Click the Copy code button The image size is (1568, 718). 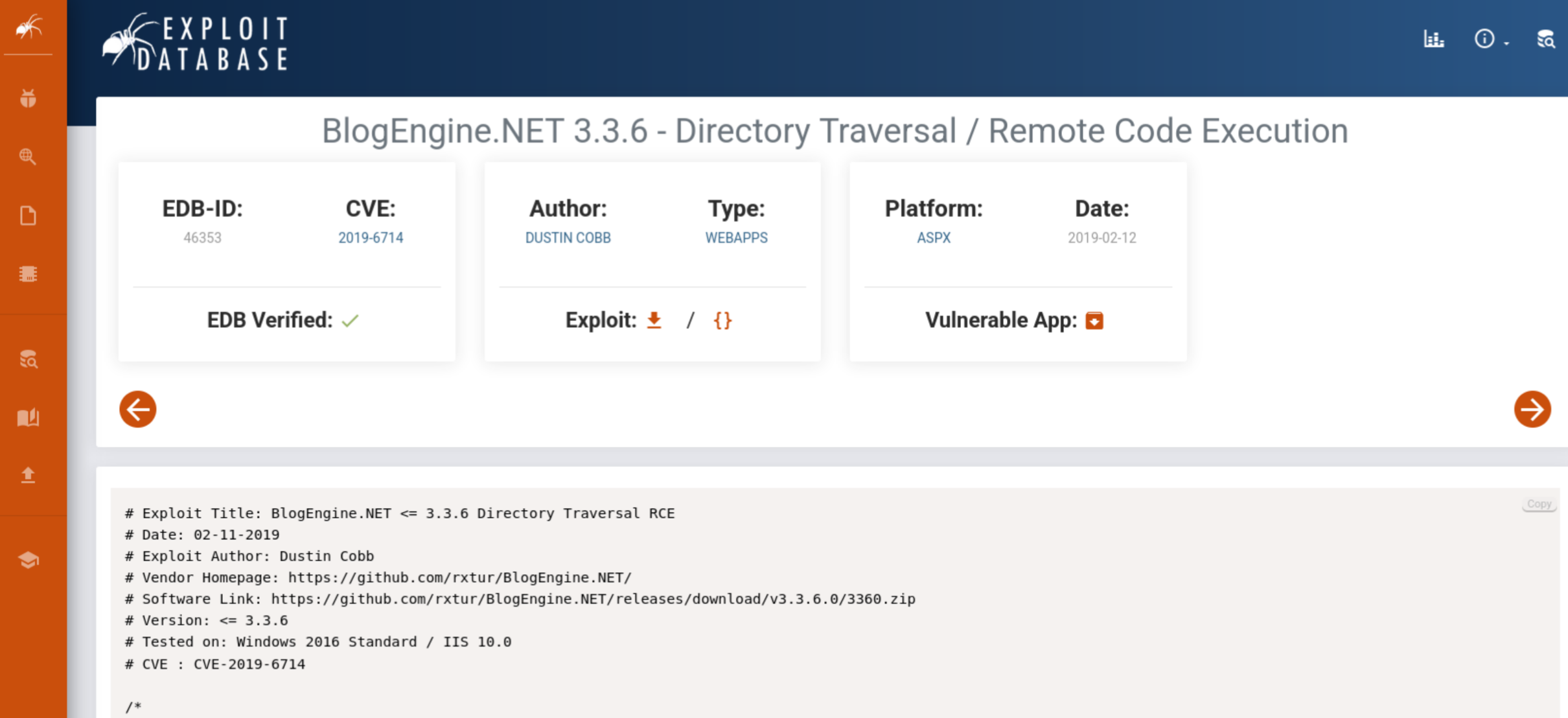pyautogui.click(x=1539, y=504)
